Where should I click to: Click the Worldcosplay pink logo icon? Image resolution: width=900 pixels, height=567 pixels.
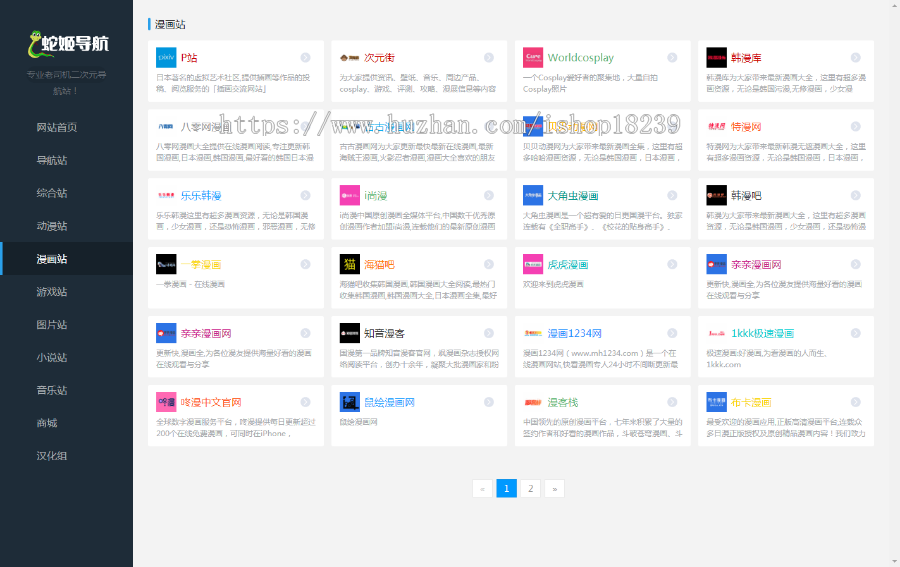533,58
